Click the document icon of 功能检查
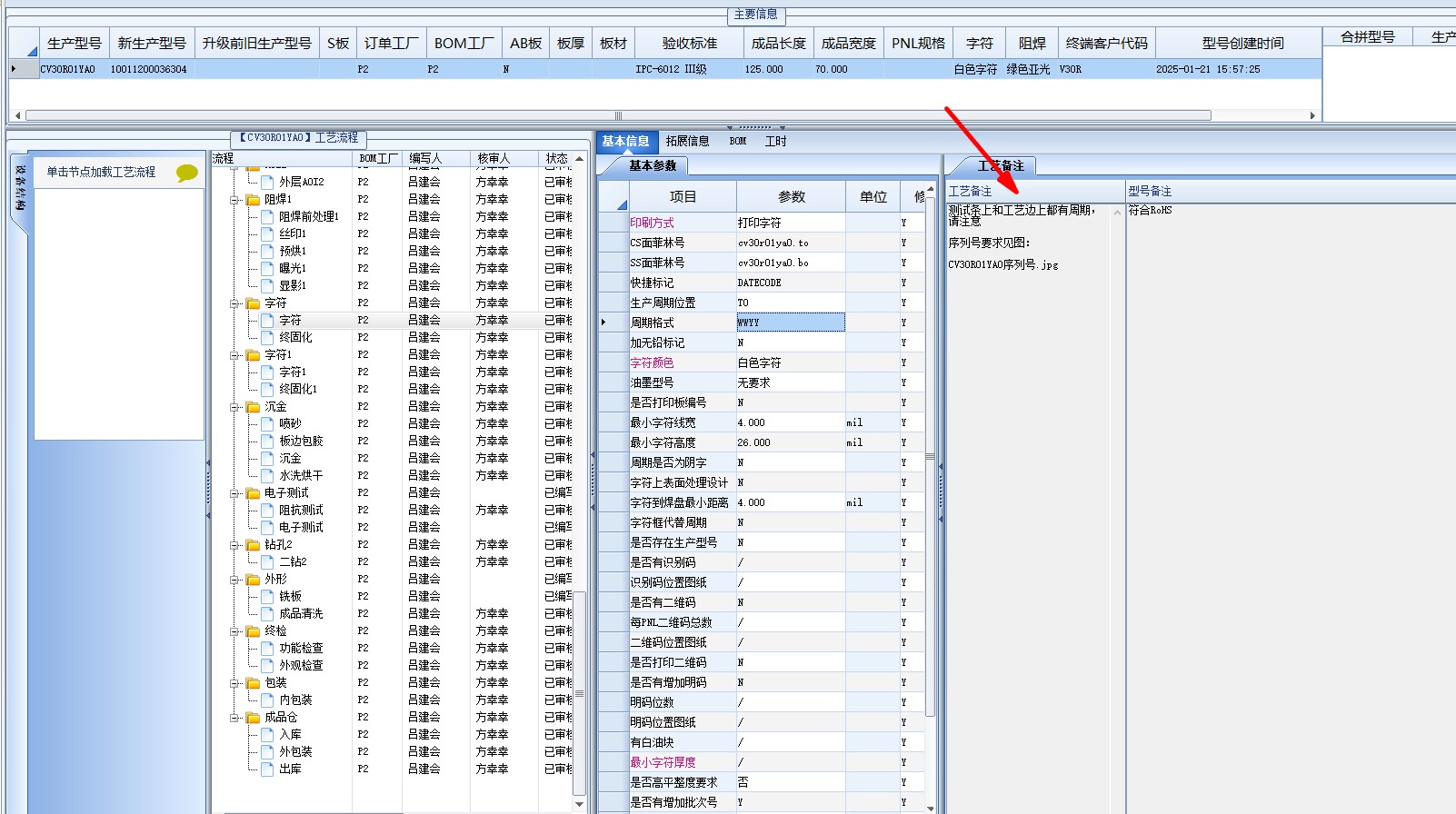The width and height of the screenshot is (1456, 814). tap(267, 648)
